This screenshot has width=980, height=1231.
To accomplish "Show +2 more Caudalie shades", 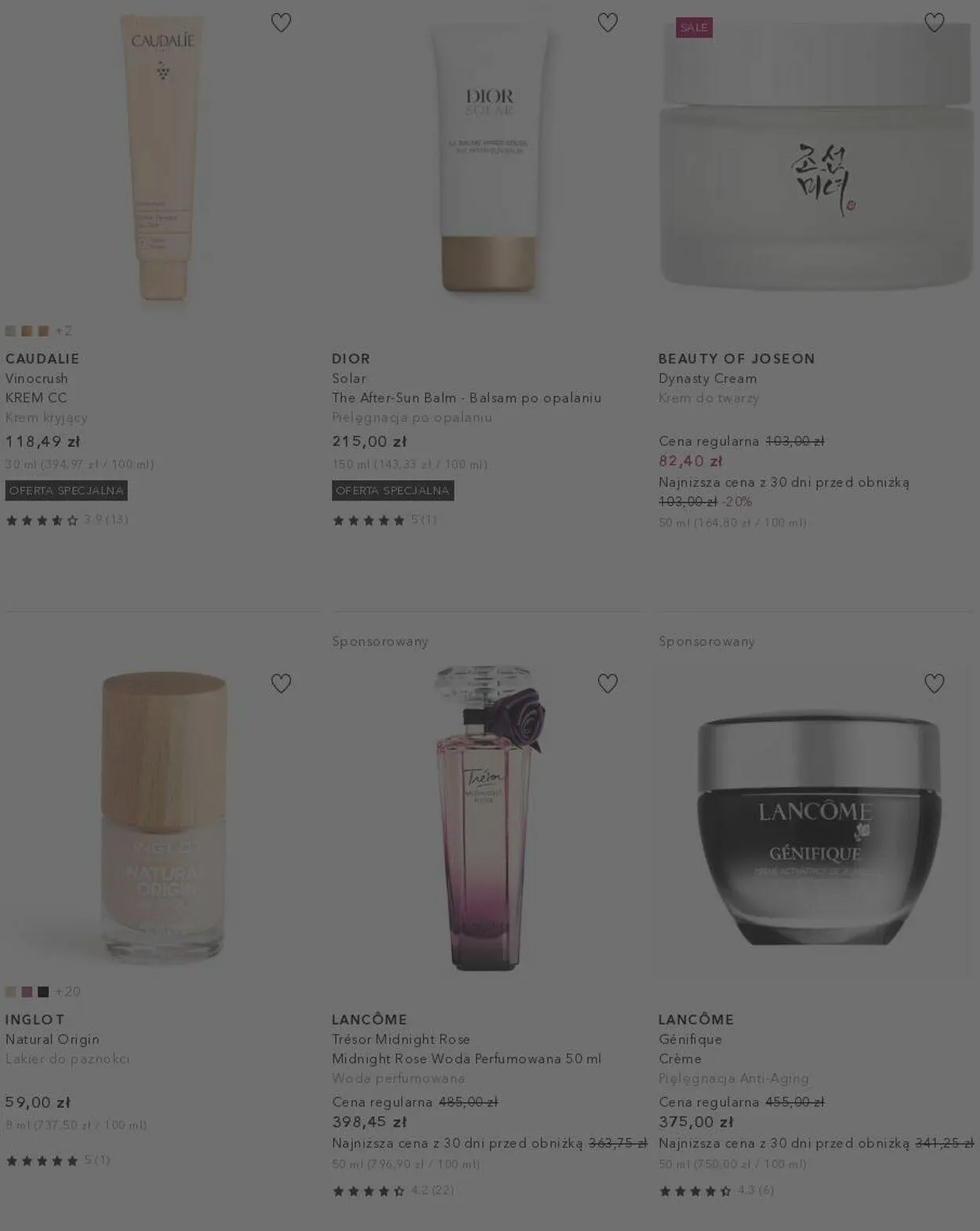I will 64,331.
